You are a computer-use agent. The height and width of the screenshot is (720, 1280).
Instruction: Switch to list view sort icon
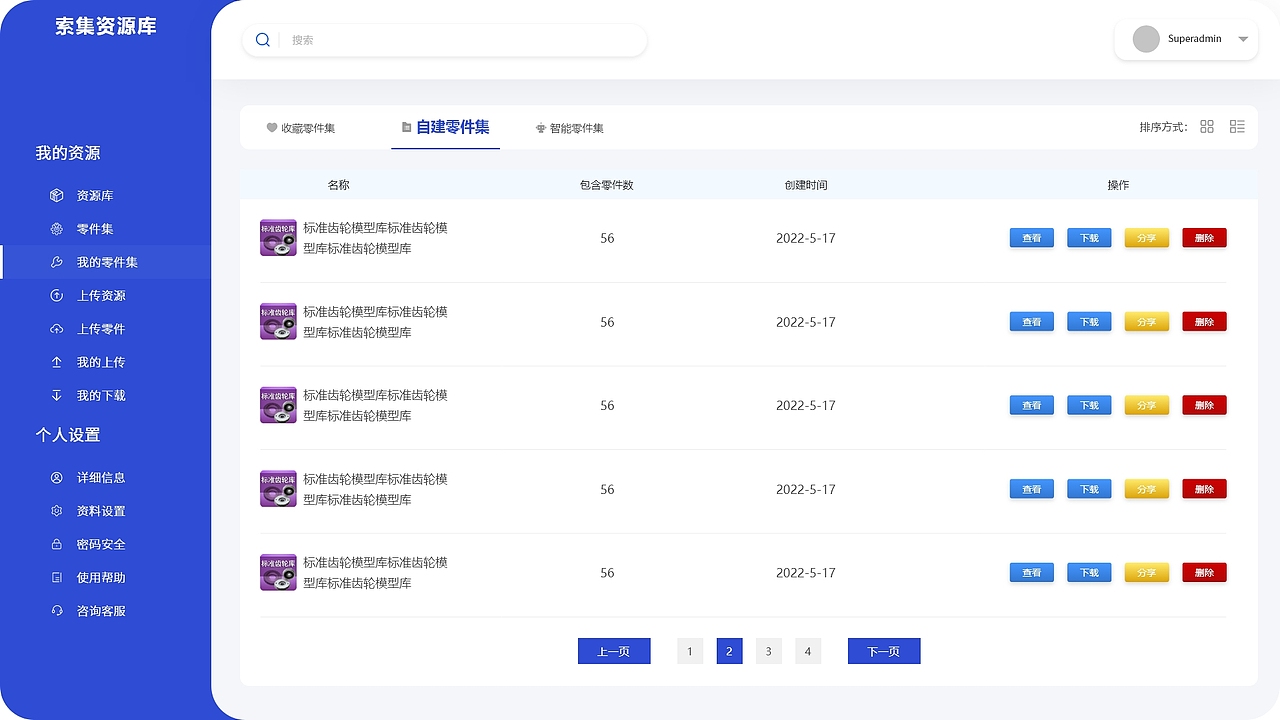point(1237,127)
